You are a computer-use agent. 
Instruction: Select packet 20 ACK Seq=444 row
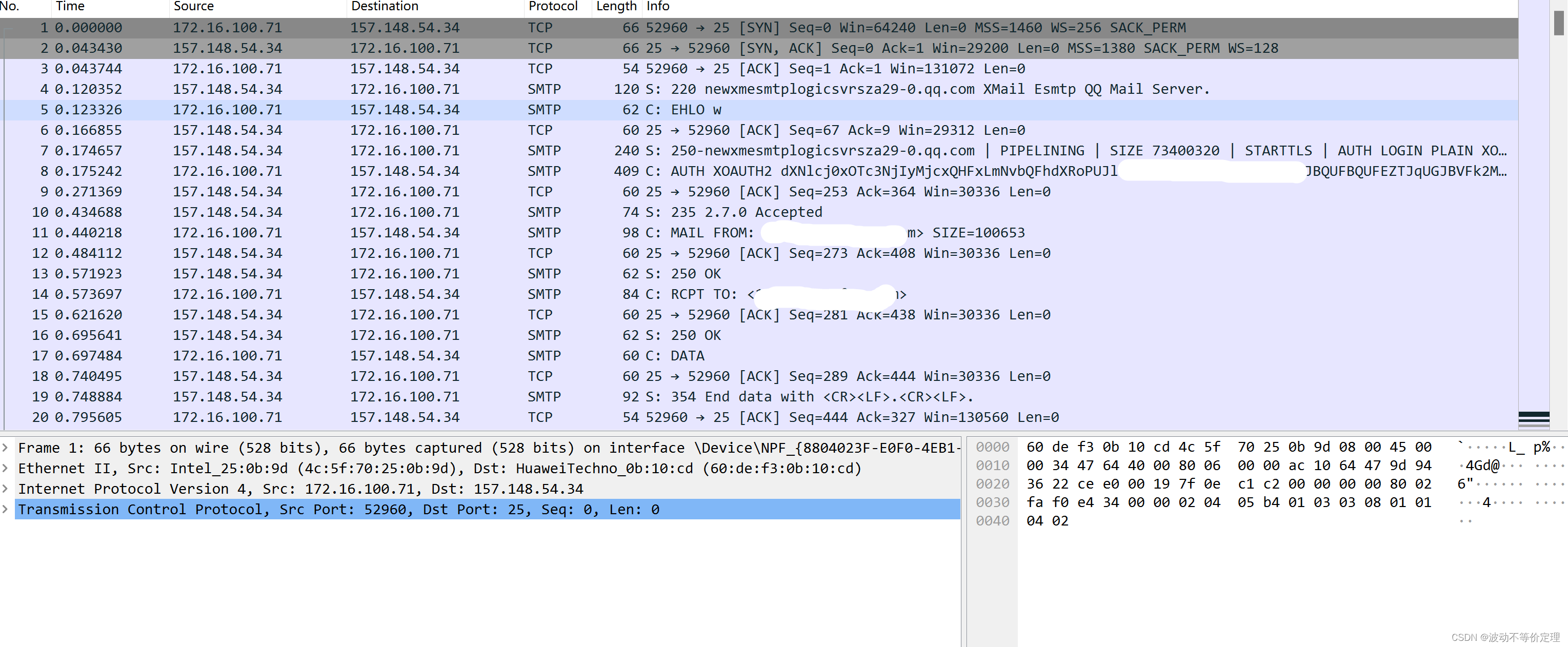[x=759, y=417]
